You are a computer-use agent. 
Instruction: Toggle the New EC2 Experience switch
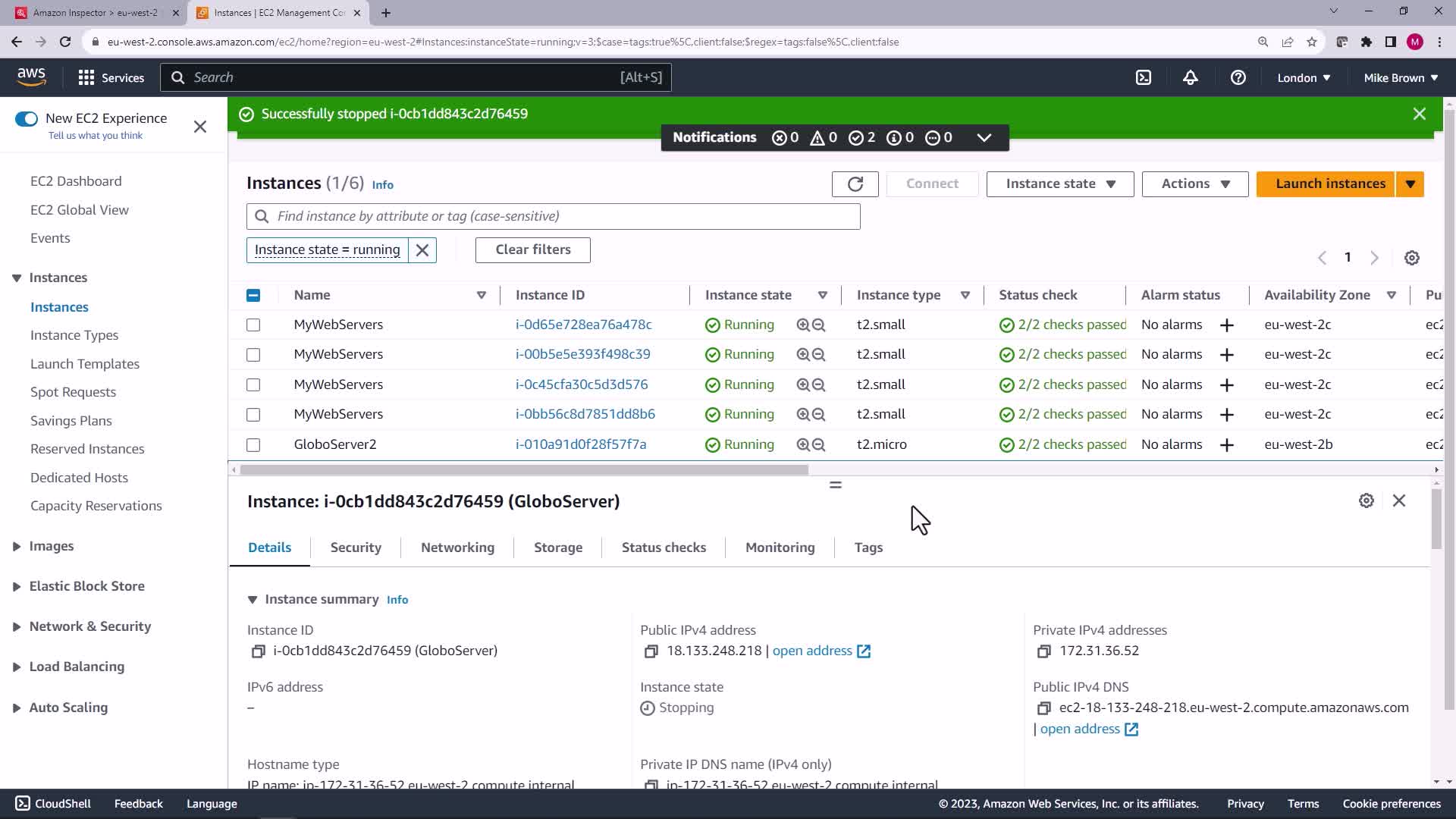[27, 118]
